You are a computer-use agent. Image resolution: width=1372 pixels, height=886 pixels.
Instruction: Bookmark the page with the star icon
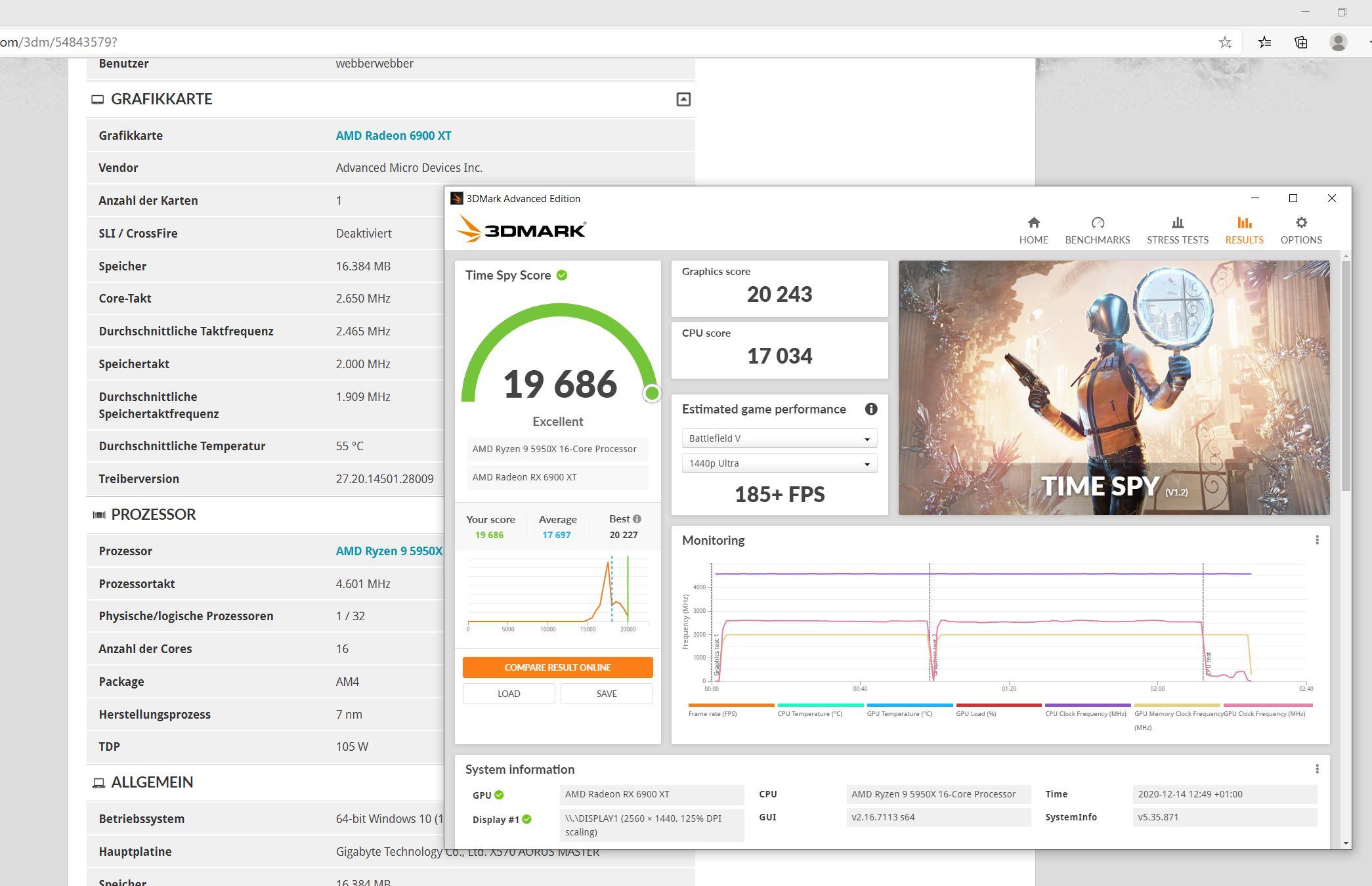click(1225, 42)
